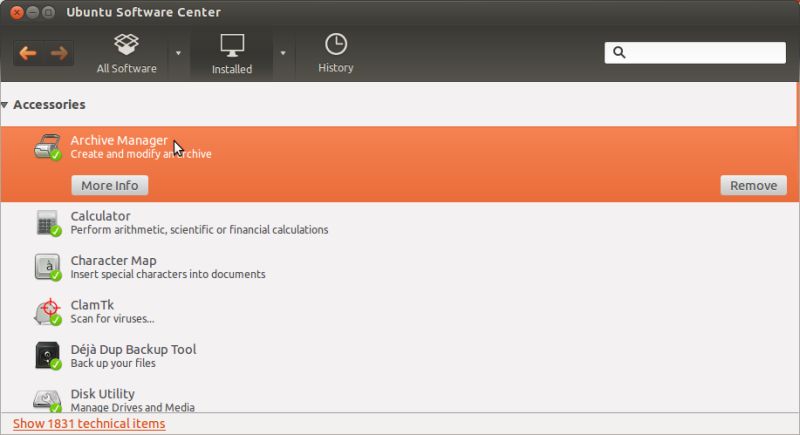Select the ClamTk entry
This screenshot has width=800, height=435.
[x=399, y=312]
